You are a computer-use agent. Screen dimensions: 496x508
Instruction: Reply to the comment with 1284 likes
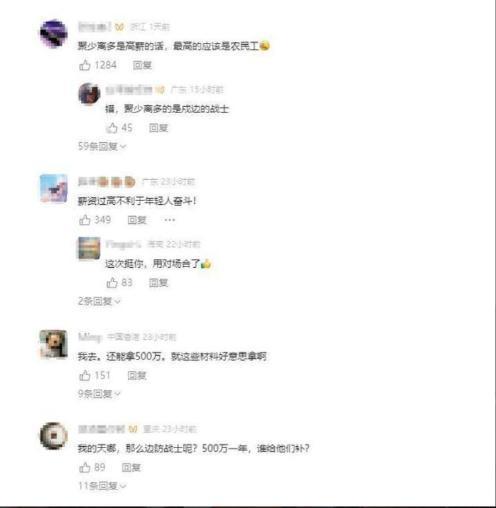point(142,65)
